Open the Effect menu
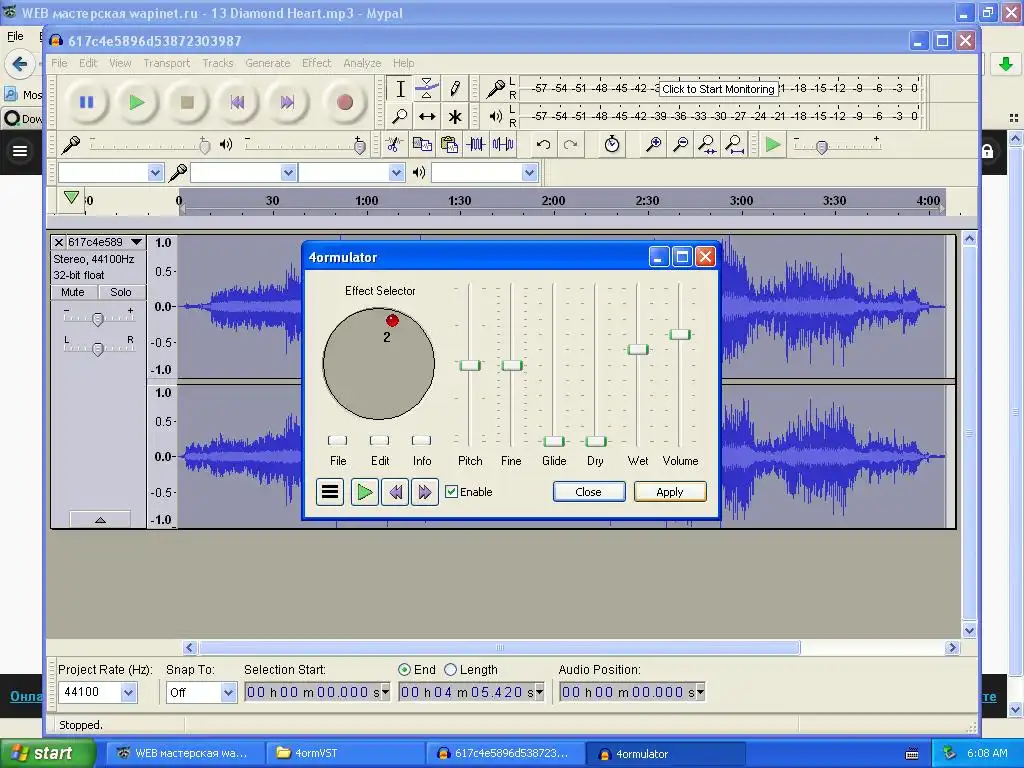This screenshot has width=1024, height=768. click(316, 63)
